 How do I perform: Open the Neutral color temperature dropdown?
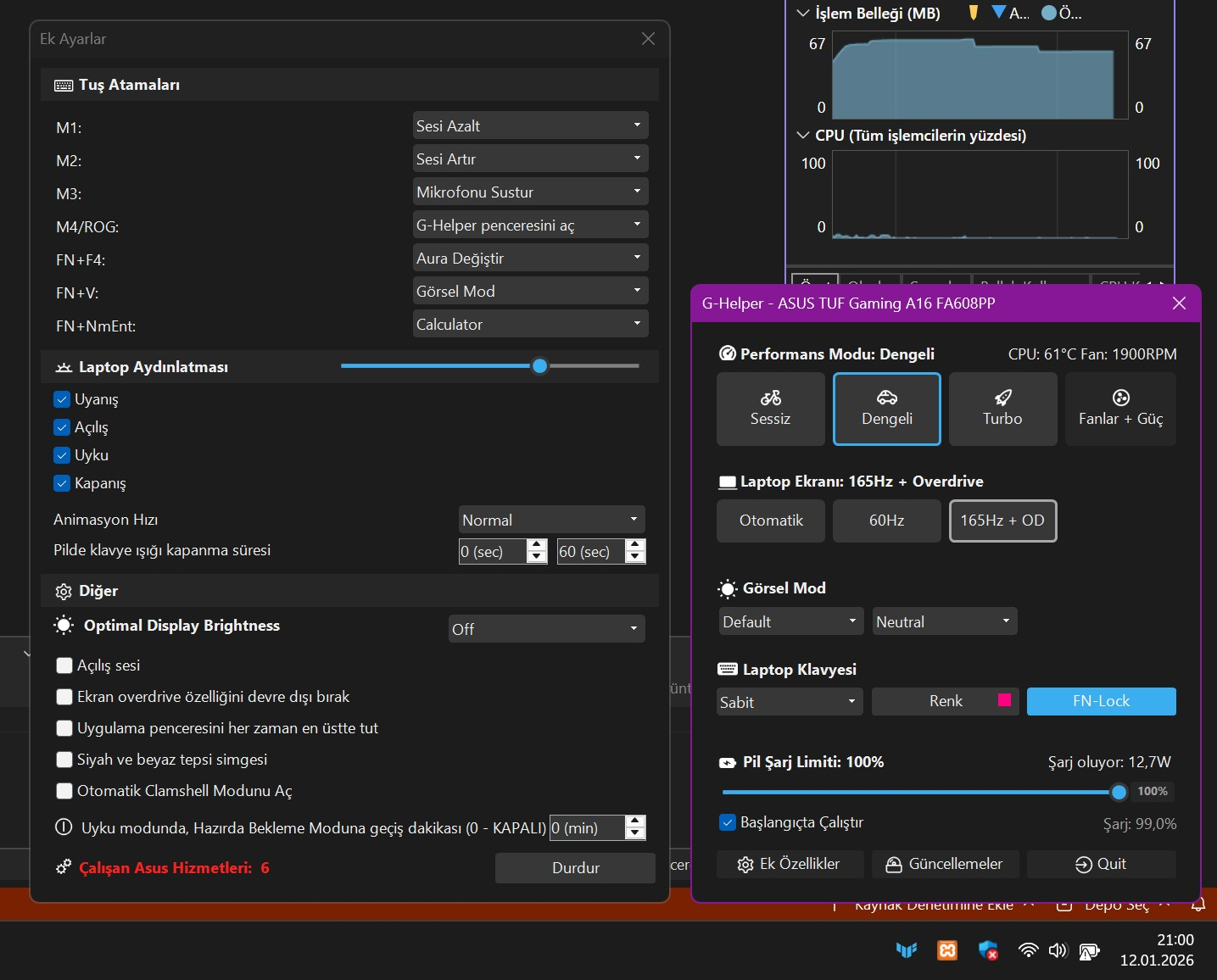pos(945,621)
